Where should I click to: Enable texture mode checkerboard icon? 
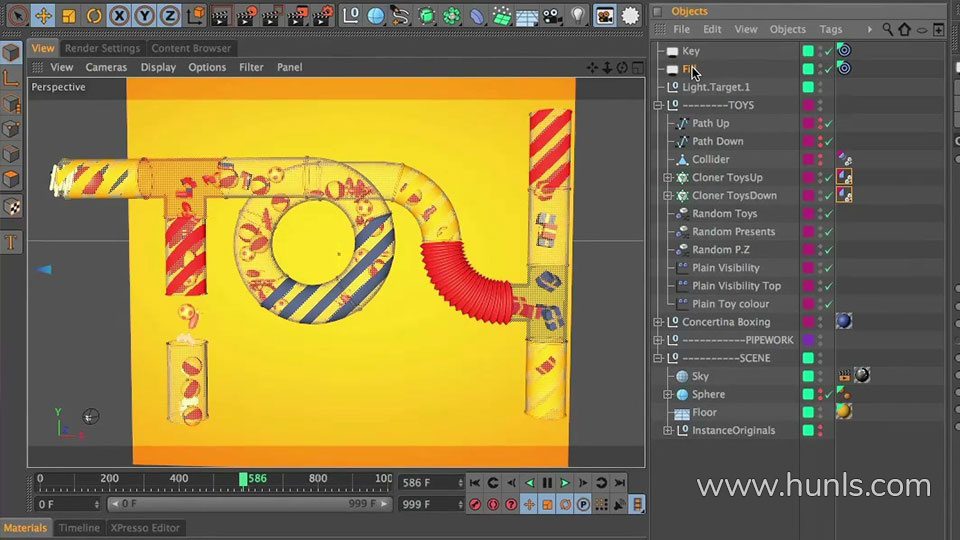coord(11,207)
